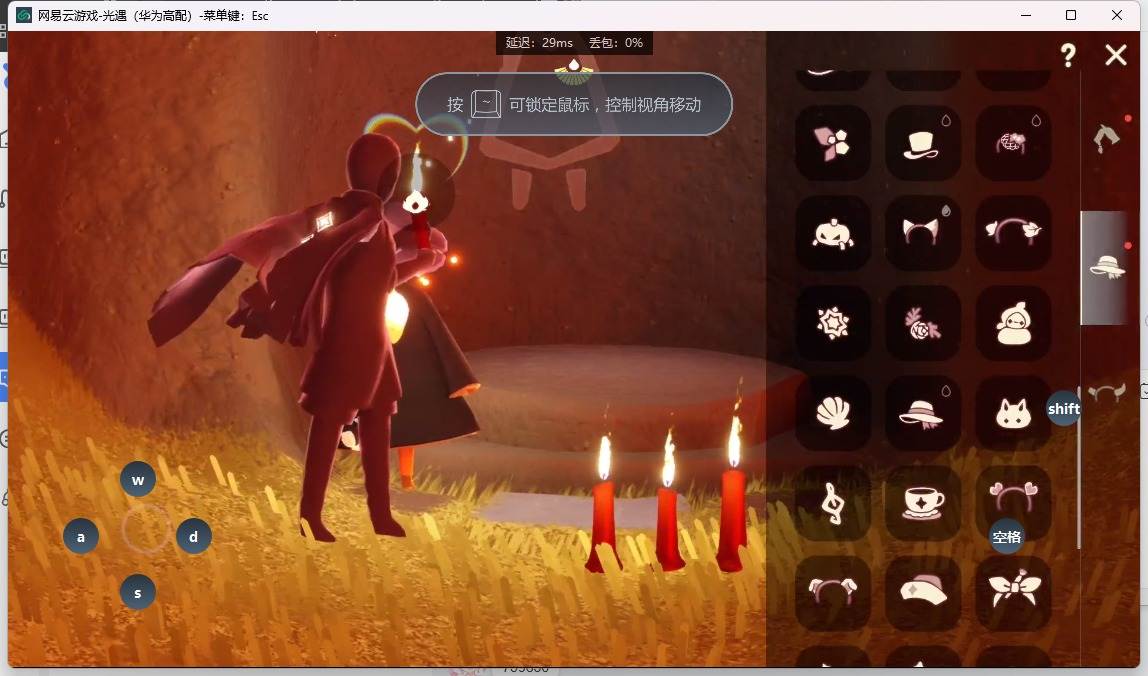The height and width of the screenshot is (676, 1148).
Task: Choose the cat ears headband
Action: [x=922, y=233]
